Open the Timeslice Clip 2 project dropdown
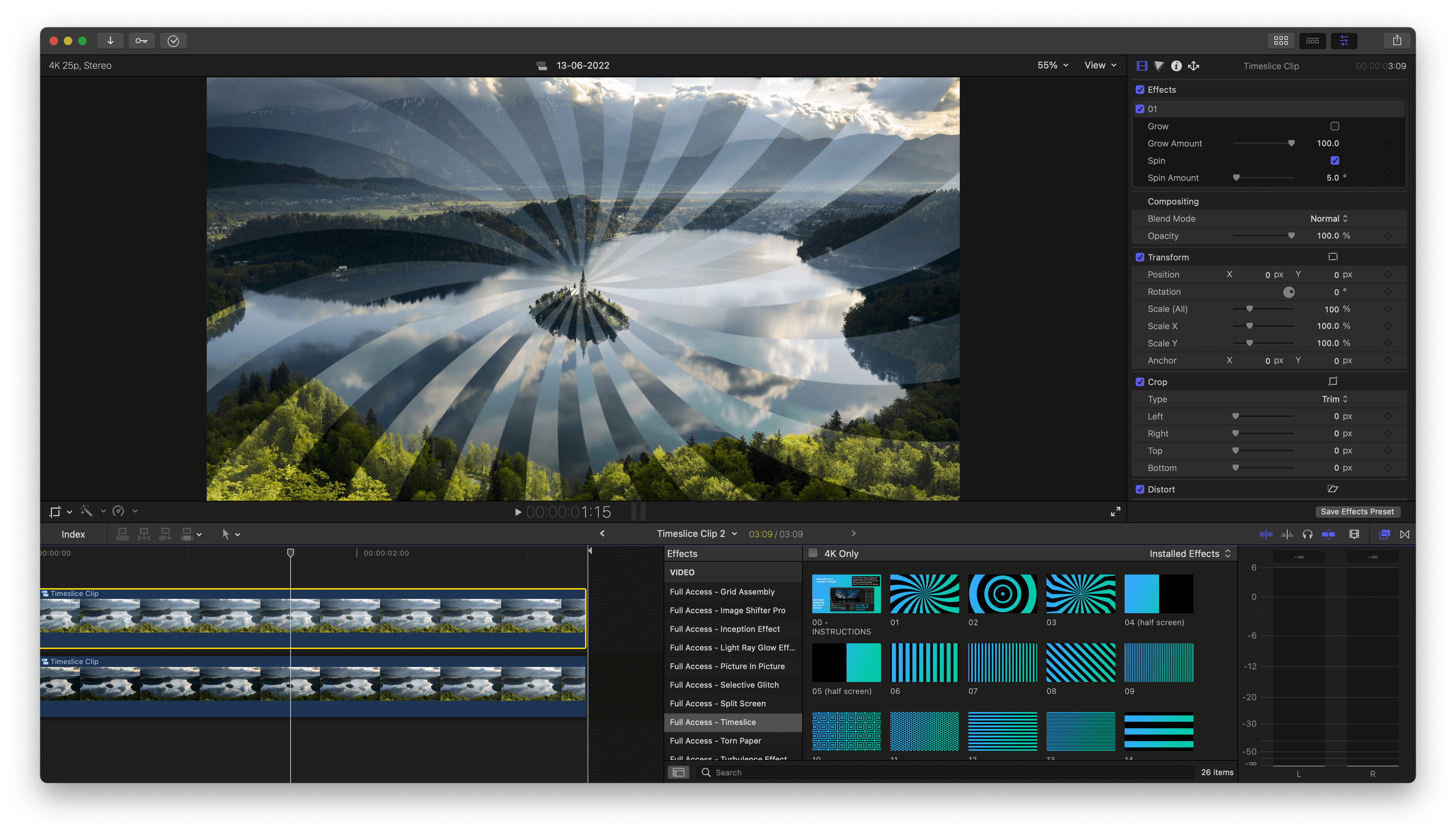 click(696, 533)
